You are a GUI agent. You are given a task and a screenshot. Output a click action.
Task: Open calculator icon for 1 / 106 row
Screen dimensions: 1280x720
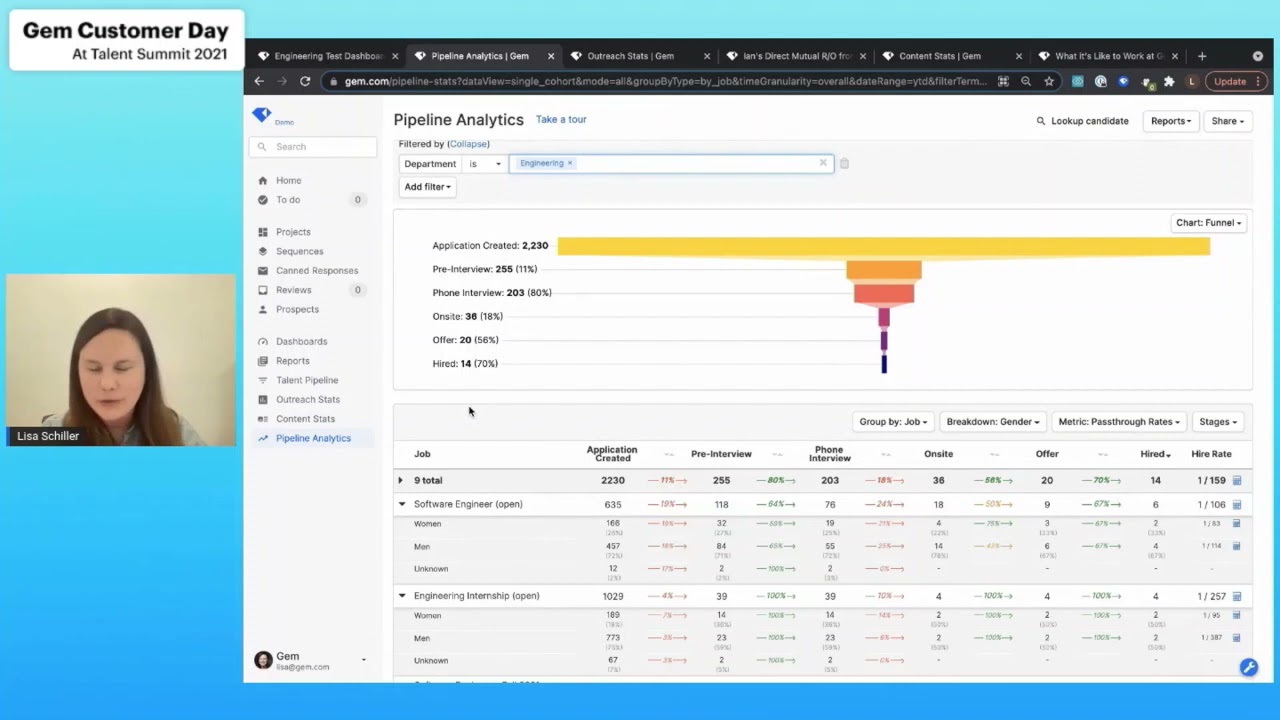(x=1237, y=505)
